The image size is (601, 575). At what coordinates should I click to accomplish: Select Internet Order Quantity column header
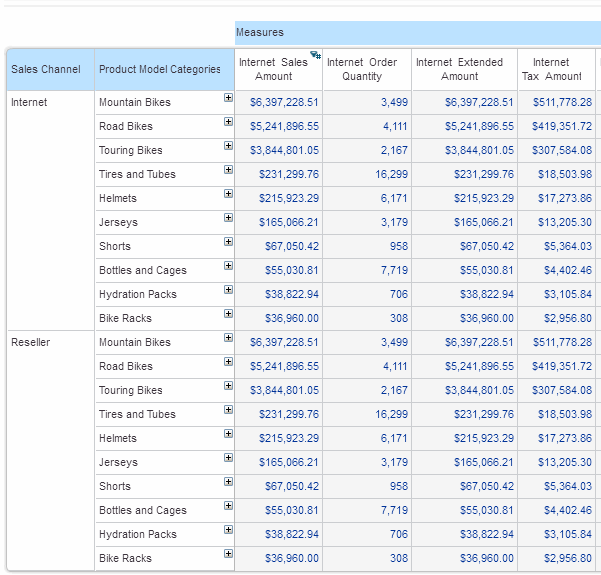(x=362, y=69)
